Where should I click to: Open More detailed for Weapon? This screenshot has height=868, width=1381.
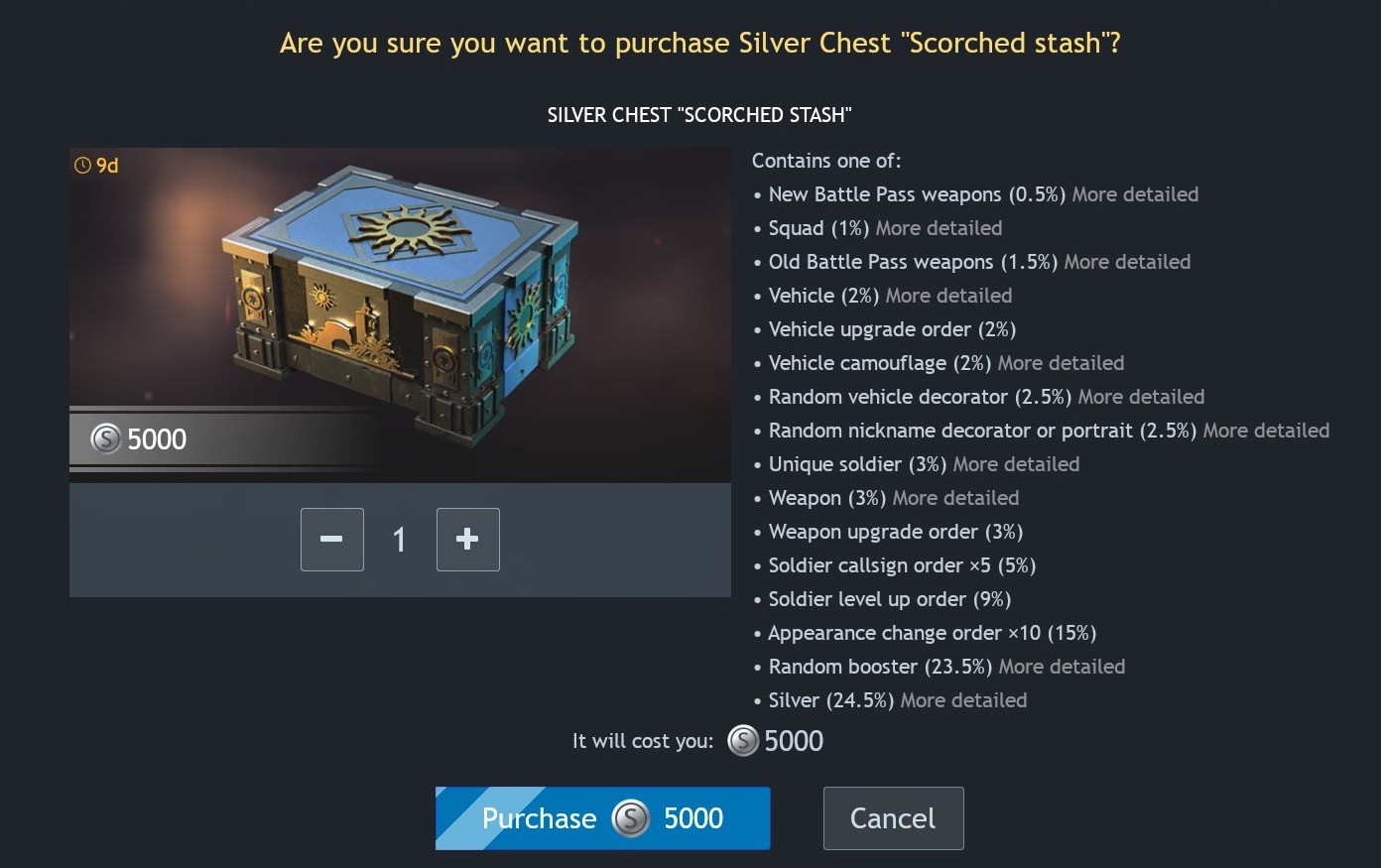click(955, 498)
